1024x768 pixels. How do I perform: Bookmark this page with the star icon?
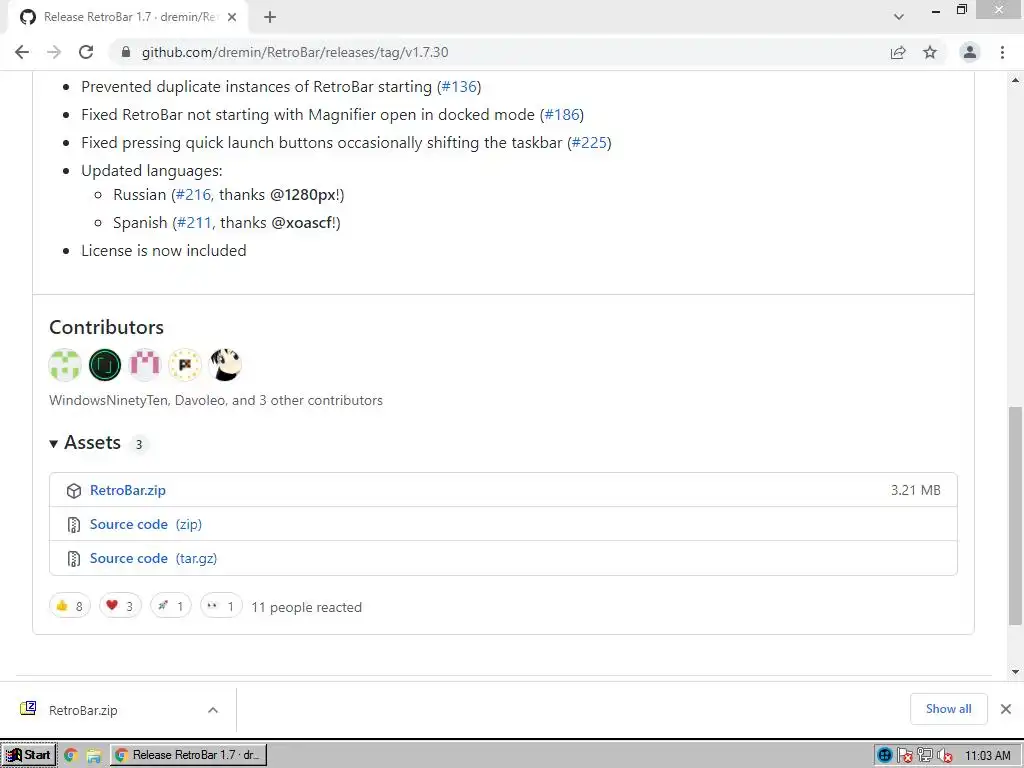click(930, 52)
